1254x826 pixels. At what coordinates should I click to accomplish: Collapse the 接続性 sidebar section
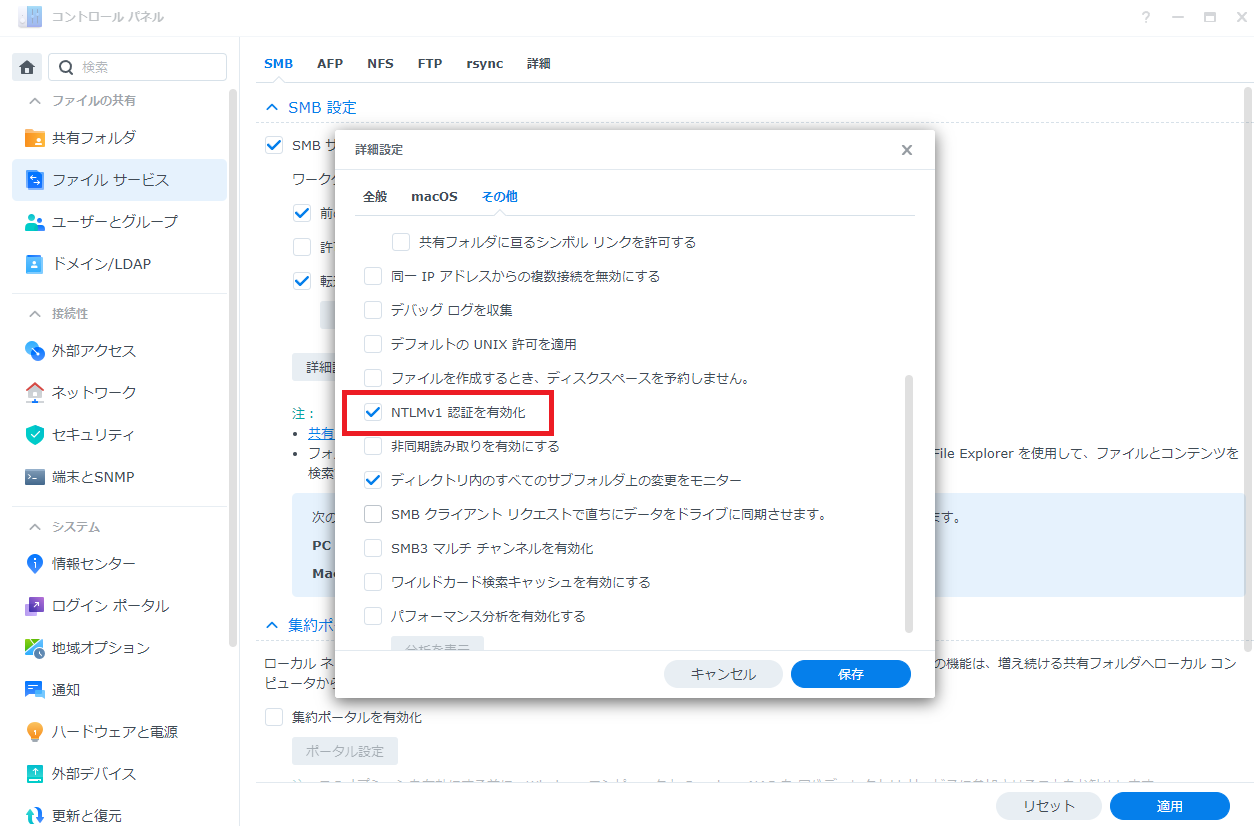click(35, 314)
